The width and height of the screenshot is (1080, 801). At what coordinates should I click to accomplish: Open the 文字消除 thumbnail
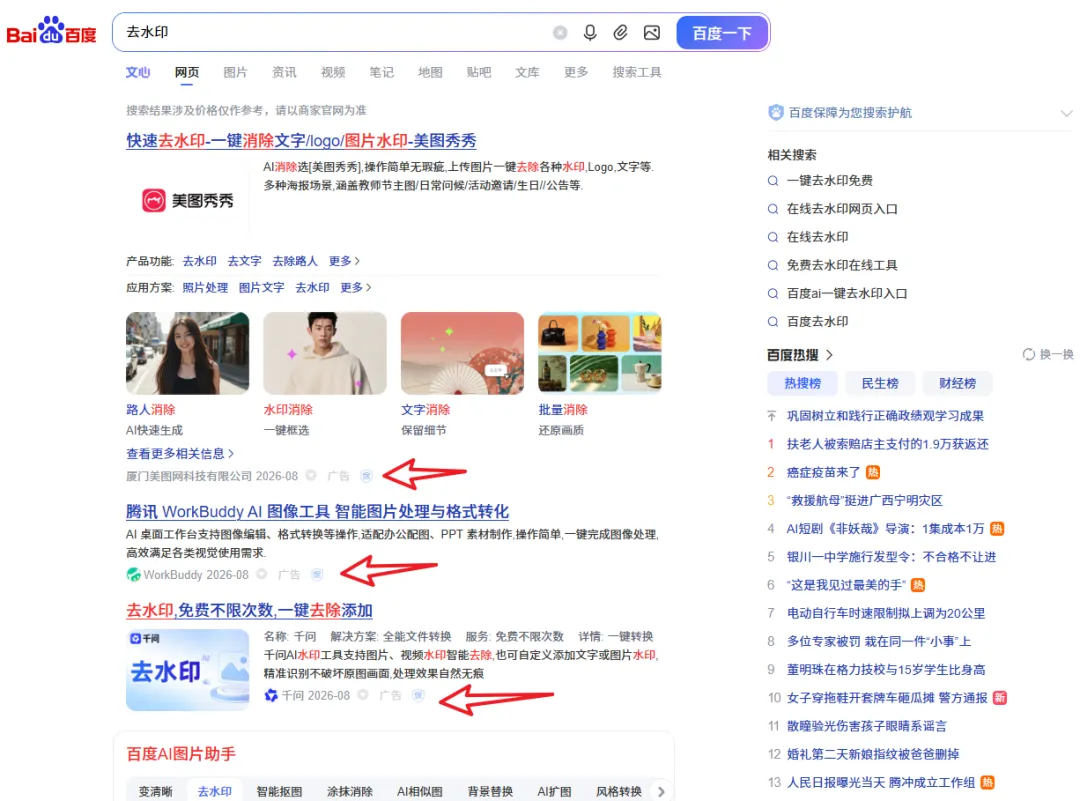tap(462, 353)
